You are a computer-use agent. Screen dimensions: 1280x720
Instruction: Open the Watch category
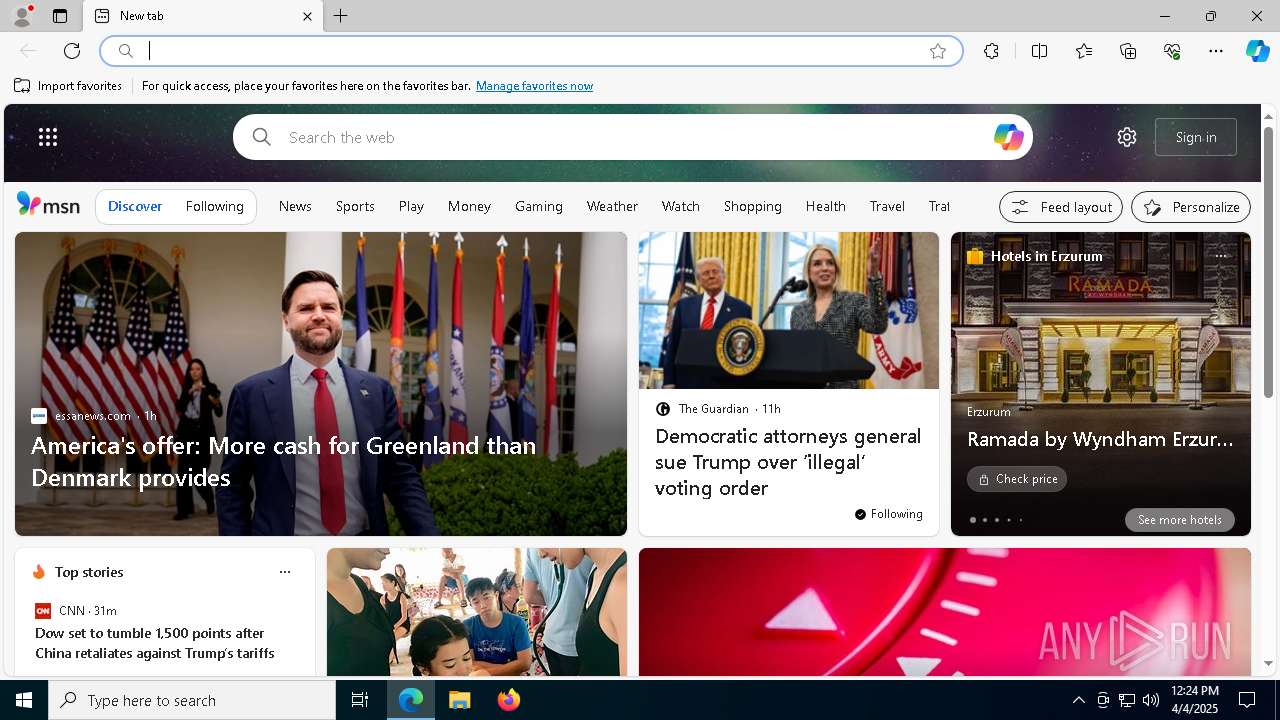click(x=680, y=206)
